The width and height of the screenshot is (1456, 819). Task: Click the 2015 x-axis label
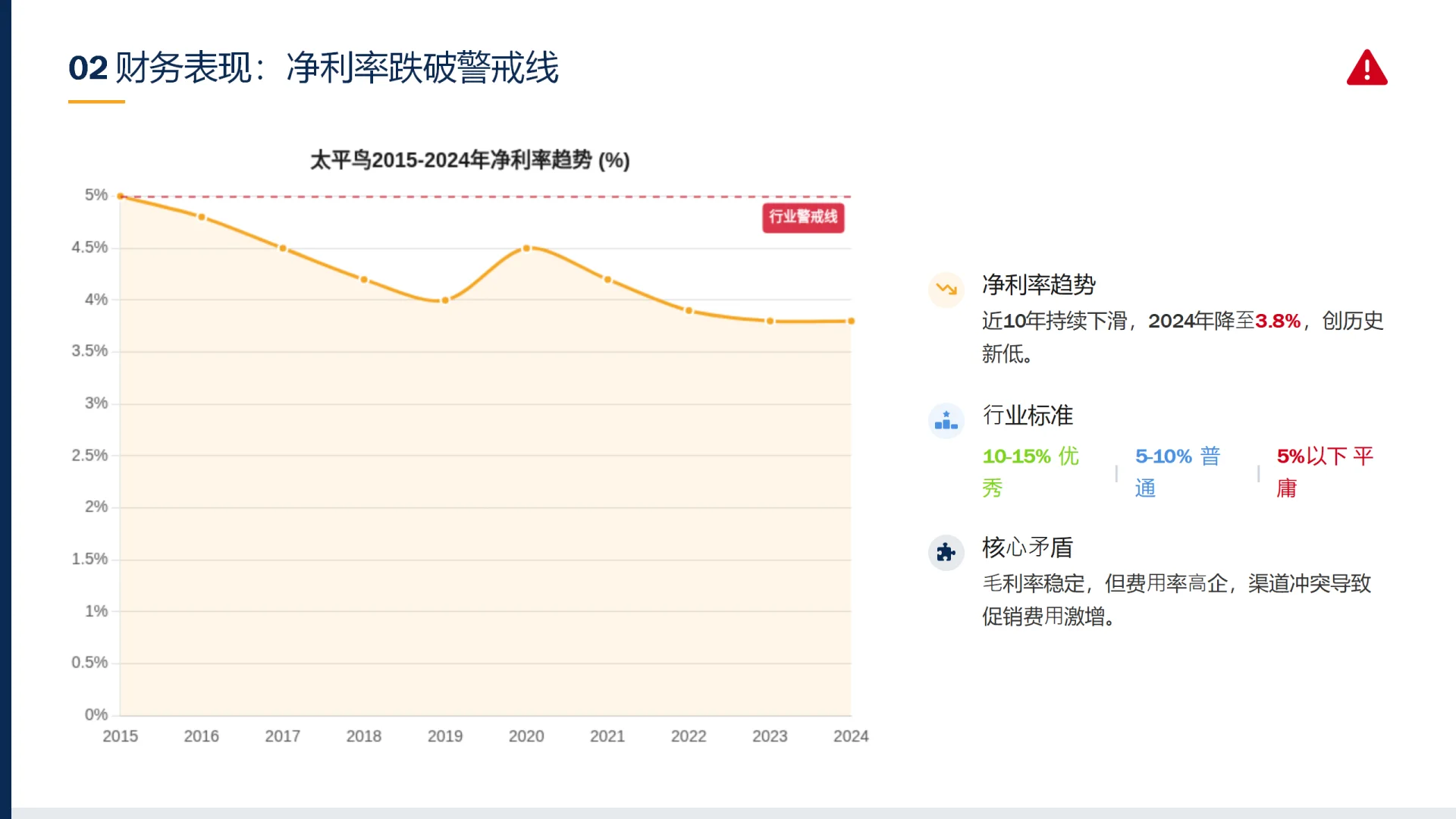click(x=121, y=736)
